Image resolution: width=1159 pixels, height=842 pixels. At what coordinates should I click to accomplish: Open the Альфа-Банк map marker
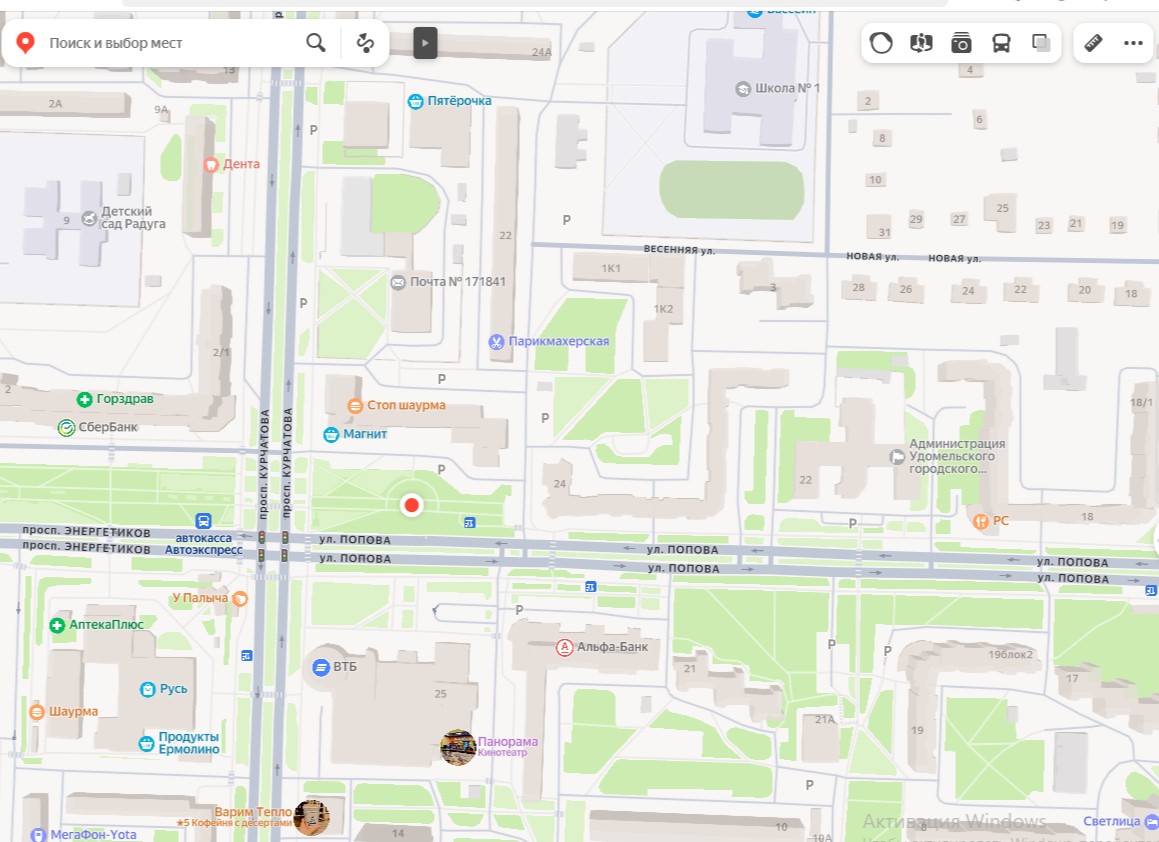click(565, 647)
